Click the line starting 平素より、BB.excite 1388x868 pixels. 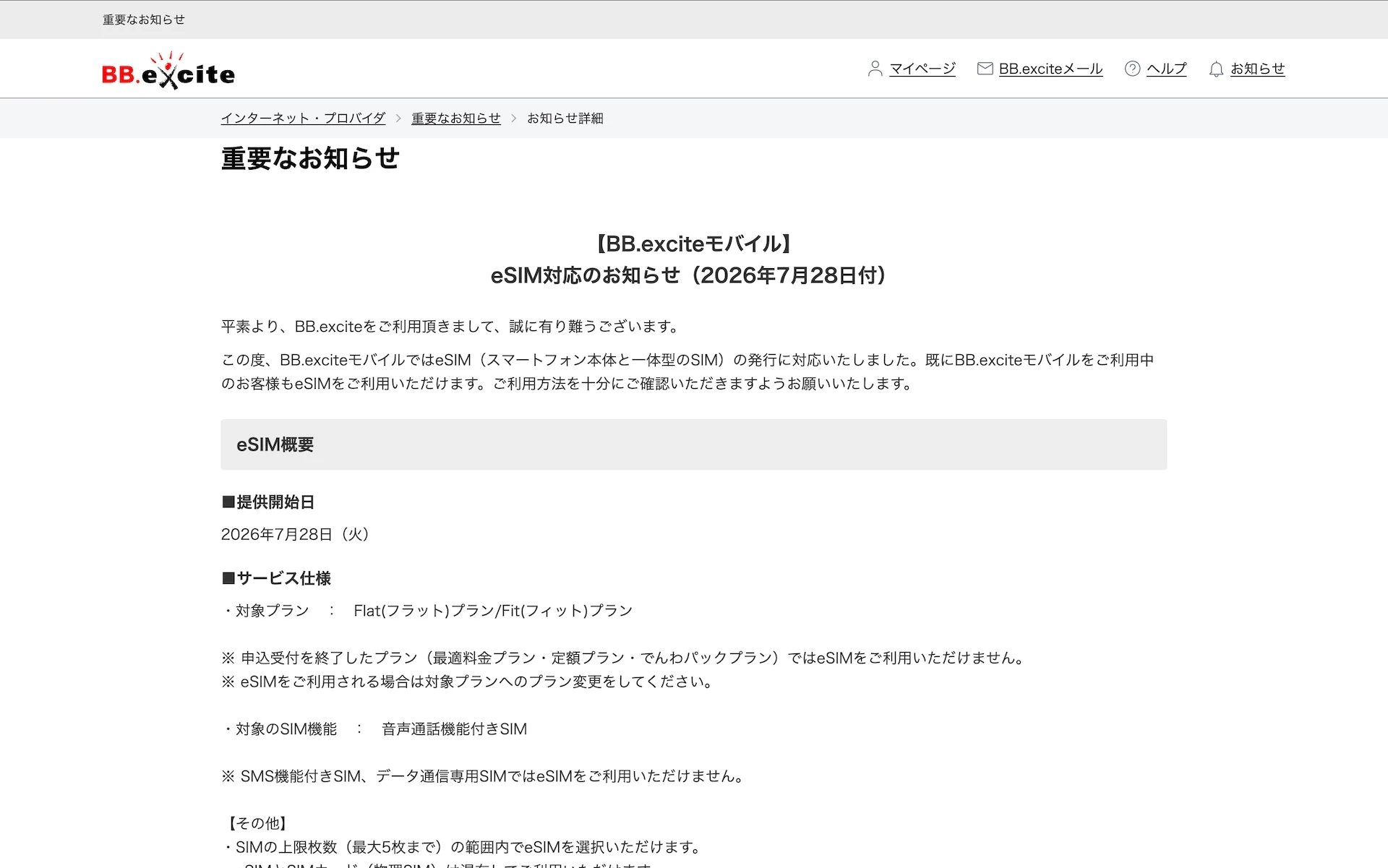(x=450, y=327)
